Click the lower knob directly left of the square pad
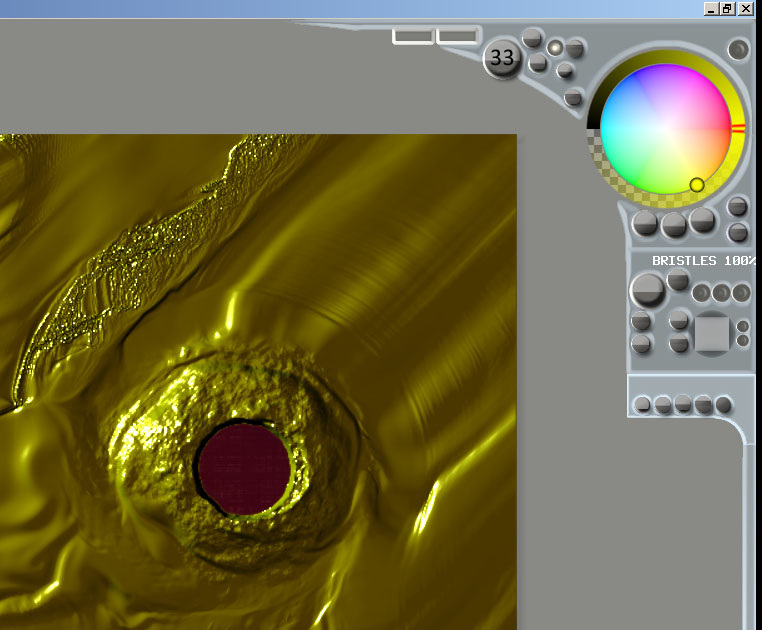 (678, 344)
